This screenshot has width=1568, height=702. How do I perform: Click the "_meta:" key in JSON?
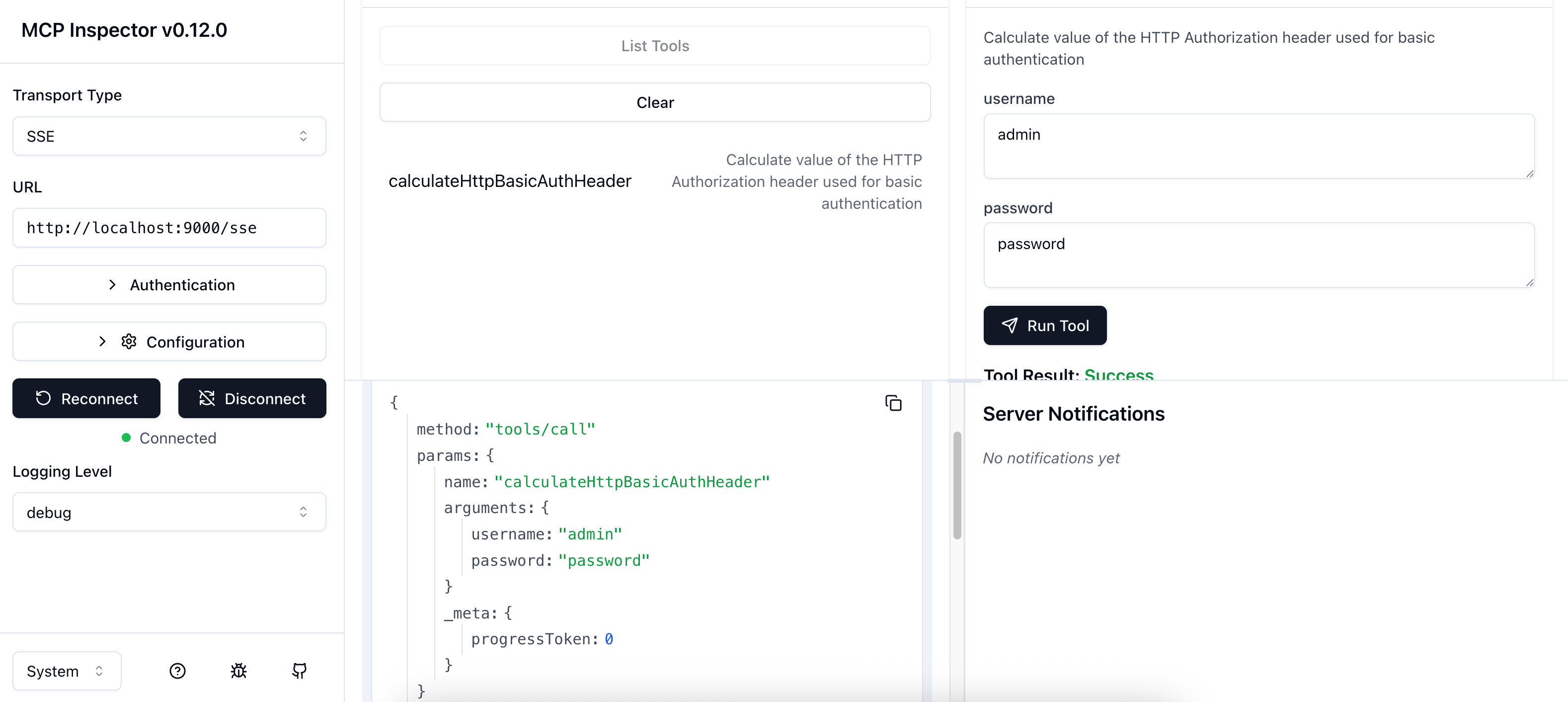[470, 613]
